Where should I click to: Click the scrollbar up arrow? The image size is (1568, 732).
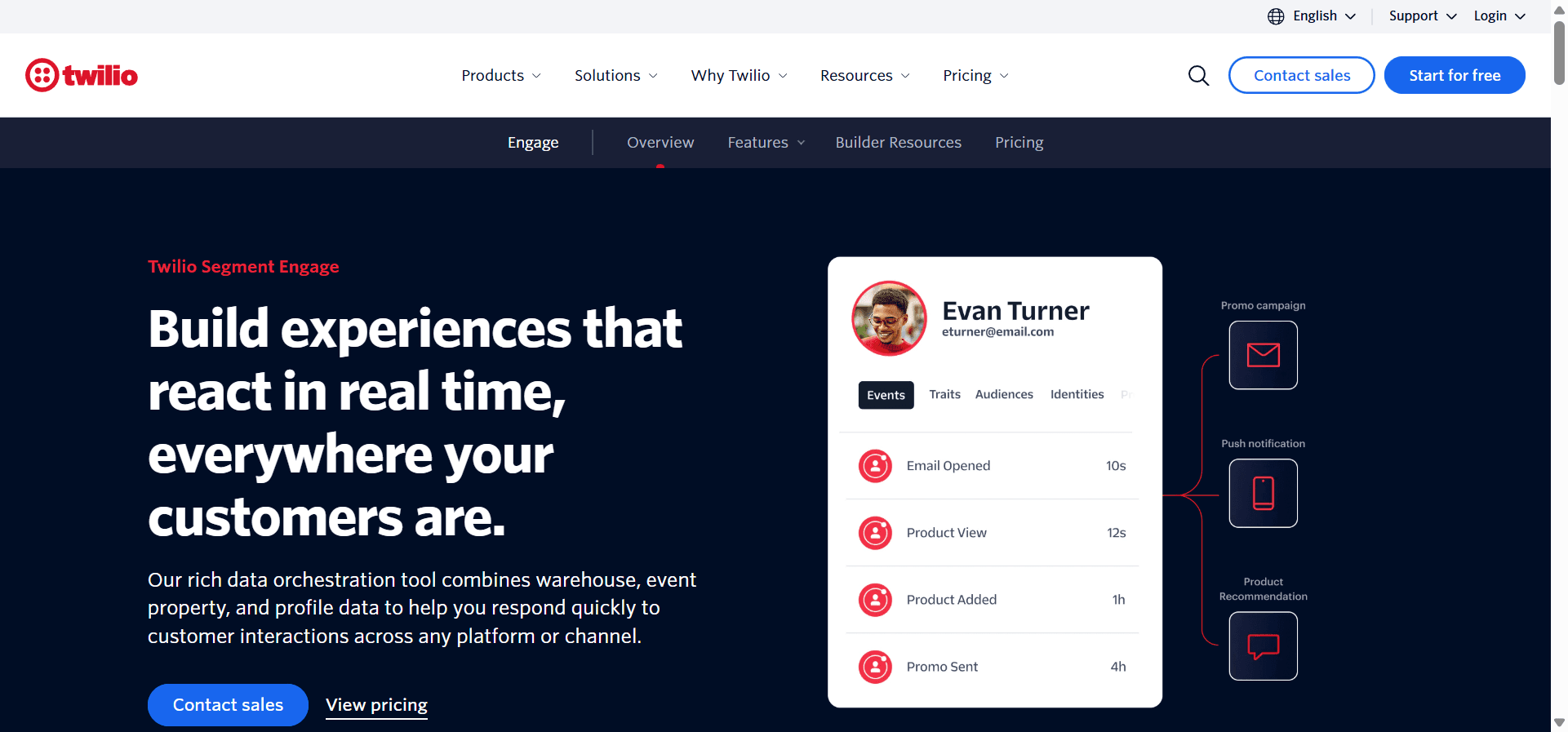coord(1559,10)
